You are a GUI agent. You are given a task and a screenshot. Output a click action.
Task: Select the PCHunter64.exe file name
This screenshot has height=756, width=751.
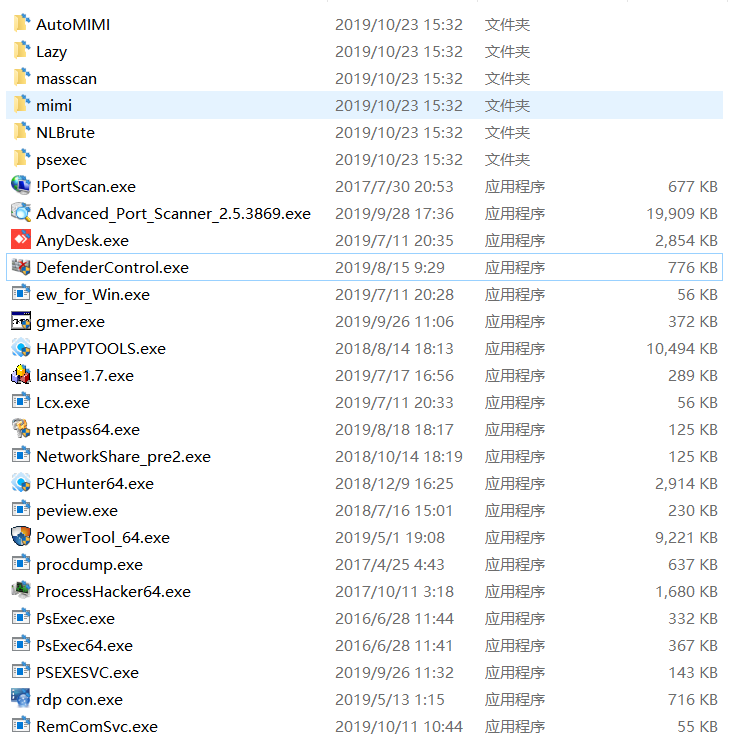(95, 484)
